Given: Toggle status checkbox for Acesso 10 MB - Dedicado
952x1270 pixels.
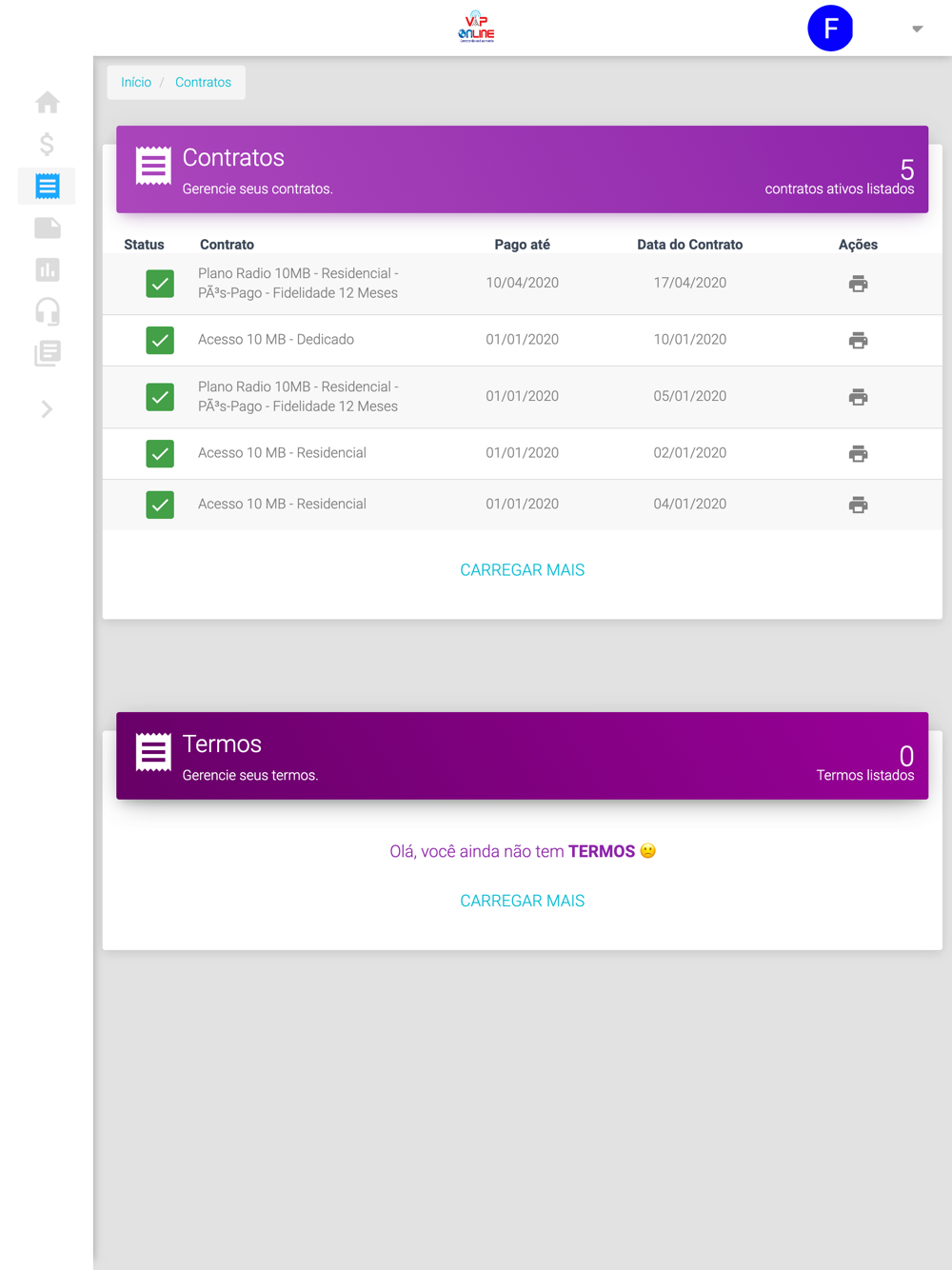Looking at the screenshot, I should (x=160, y=340).
